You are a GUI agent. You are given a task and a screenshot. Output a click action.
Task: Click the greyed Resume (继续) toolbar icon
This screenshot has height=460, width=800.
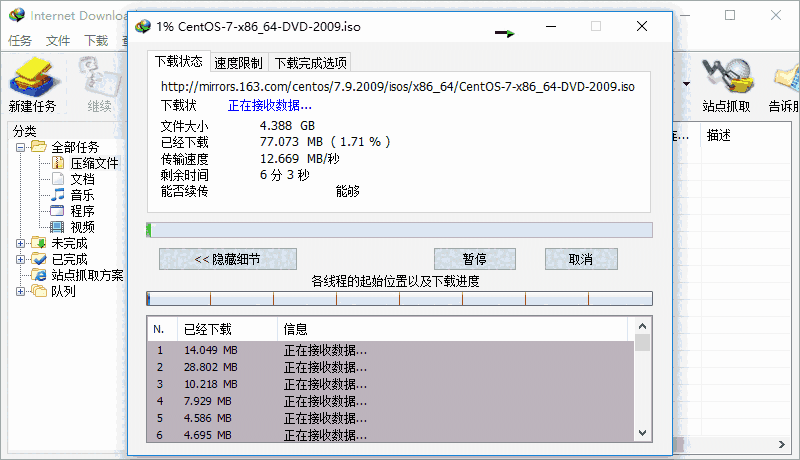99,78
